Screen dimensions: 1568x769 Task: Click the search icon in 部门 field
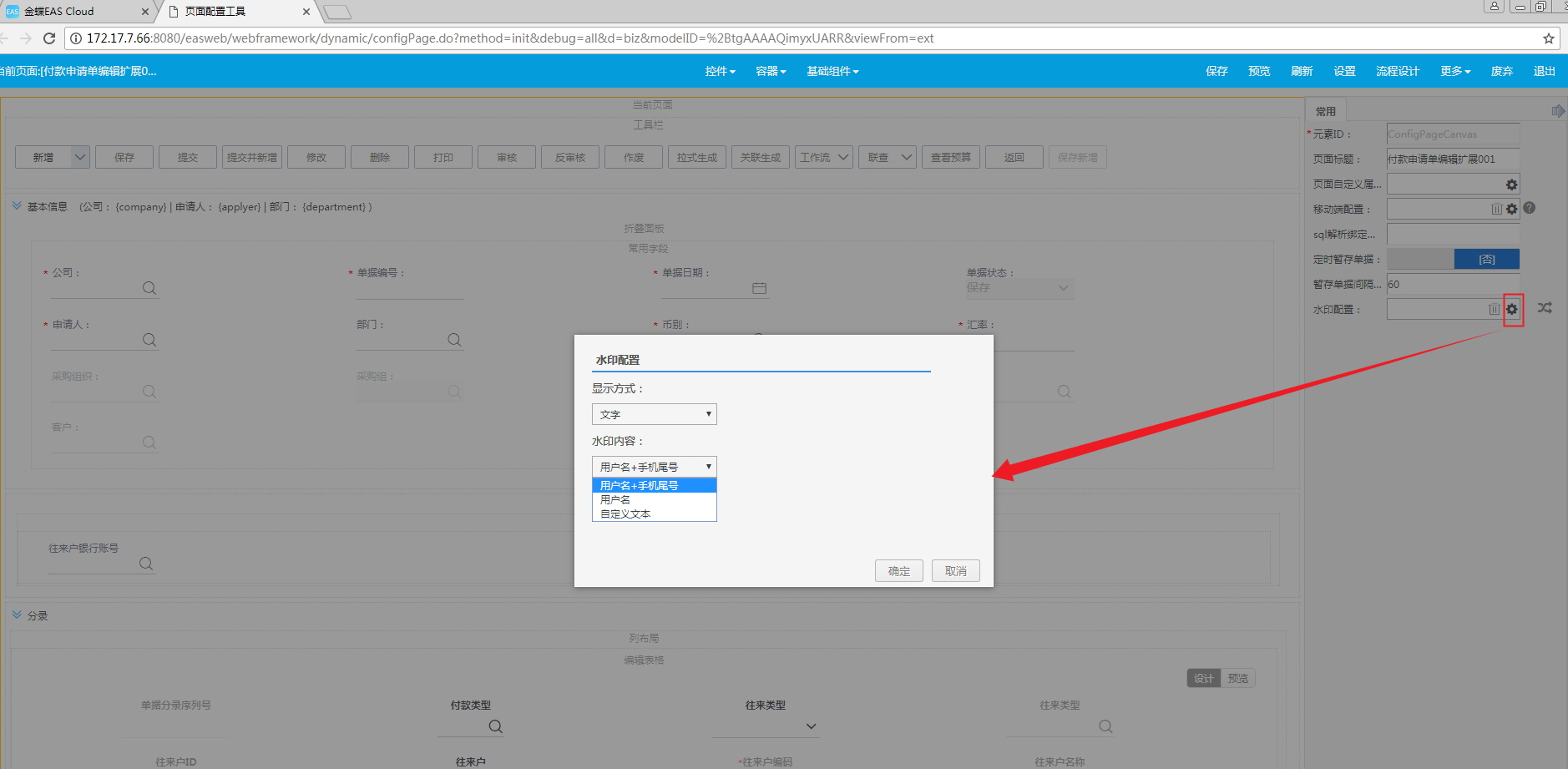coord(454,340)
